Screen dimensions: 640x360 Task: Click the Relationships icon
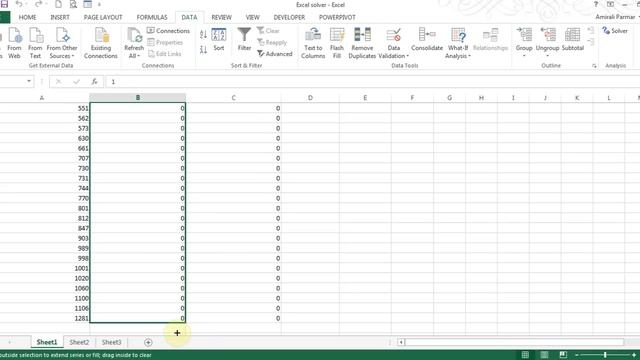490,40
